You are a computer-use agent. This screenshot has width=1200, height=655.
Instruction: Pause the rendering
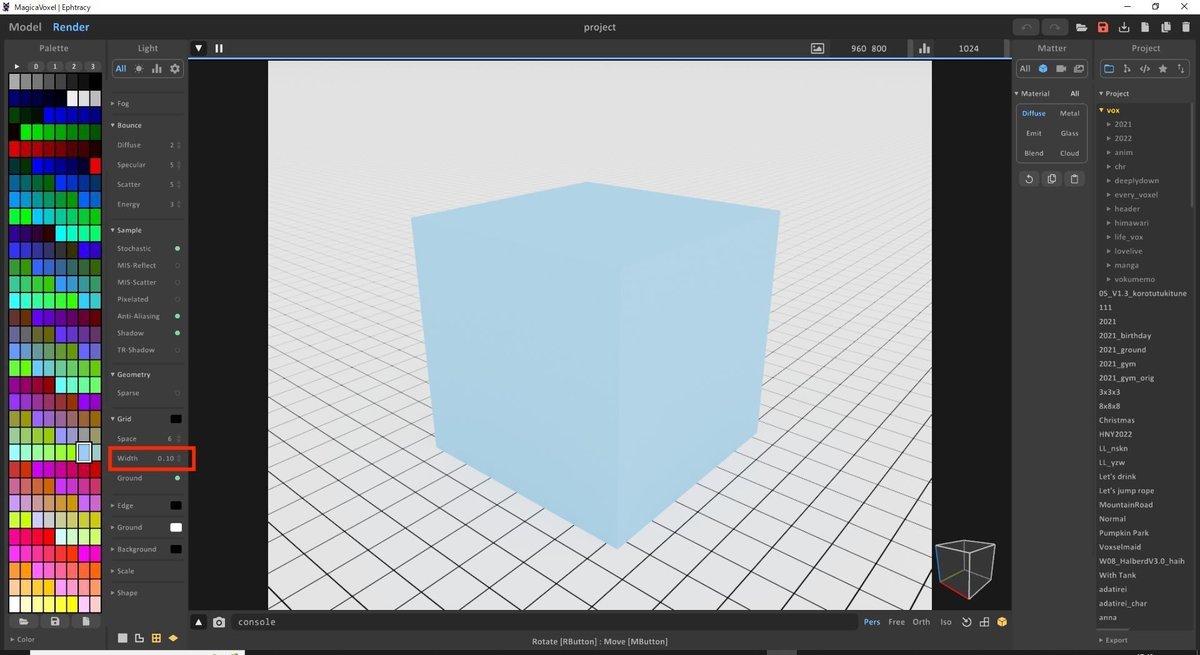click(219, 48)
